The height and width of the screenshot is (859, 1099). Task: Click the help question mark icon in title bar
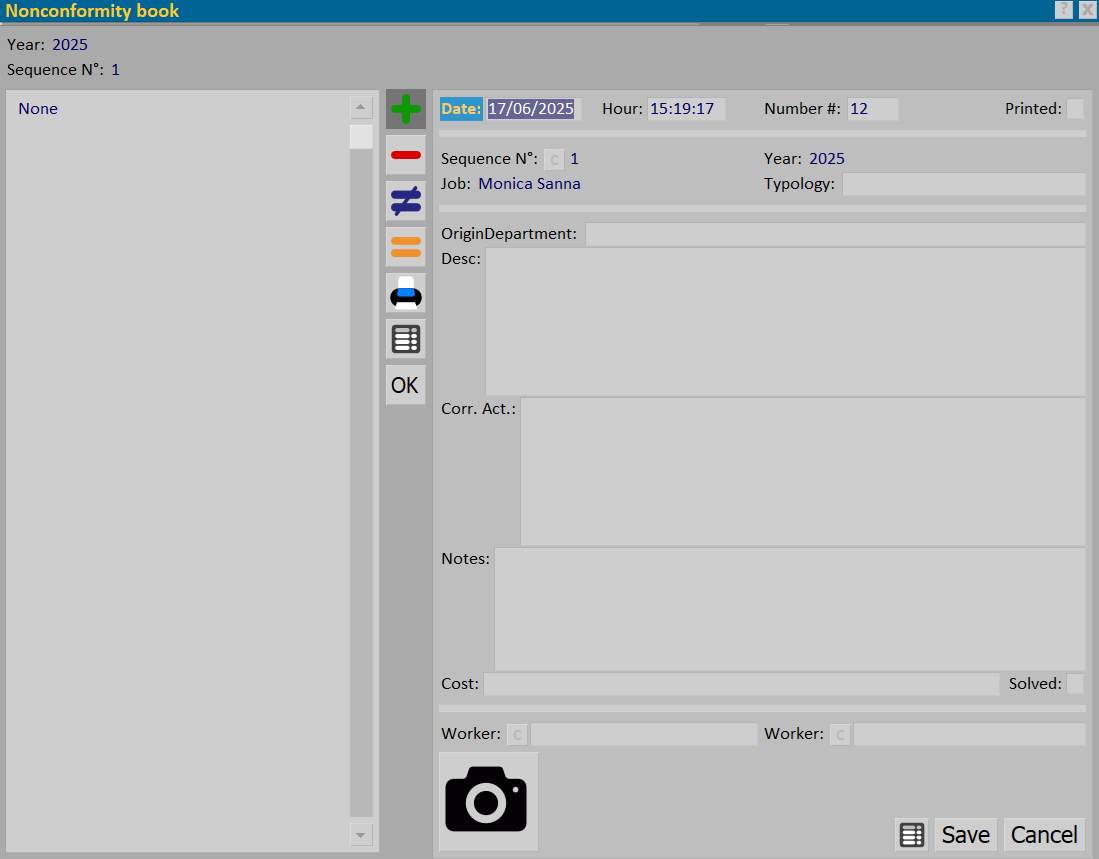tap(1063, 9)
